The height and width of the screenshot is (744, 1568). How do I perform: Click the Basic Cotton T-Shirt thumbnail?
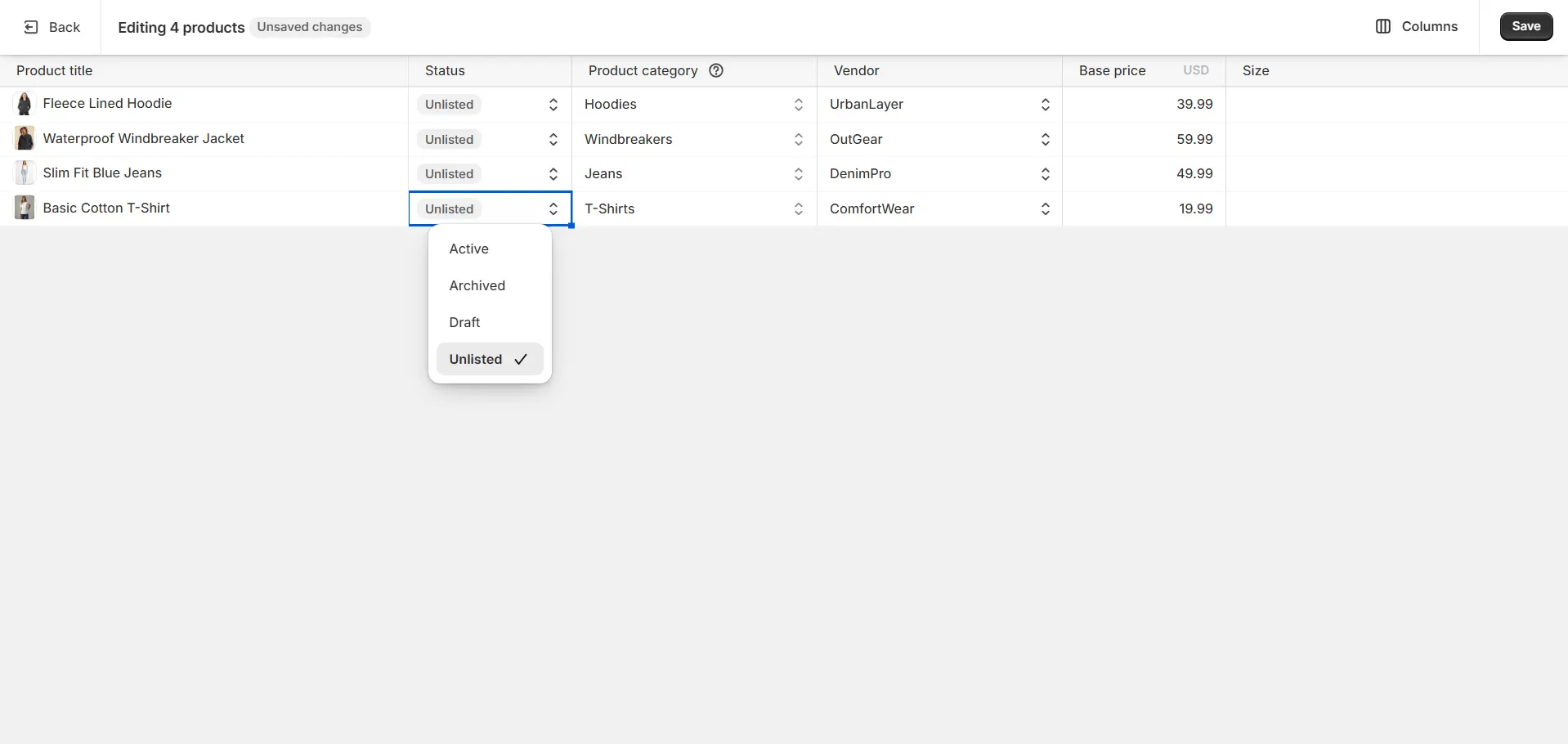[x=24, y=208]
